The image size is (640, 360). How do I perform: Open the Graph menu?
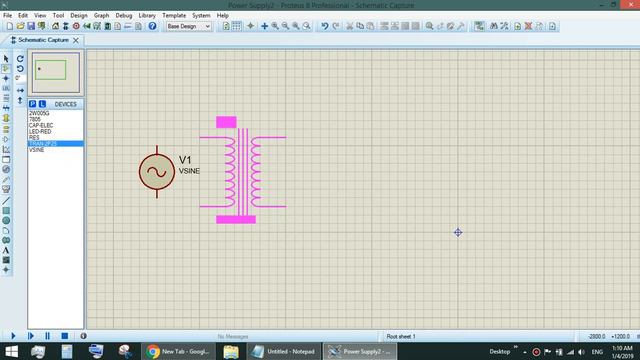[x=101, y=16]
